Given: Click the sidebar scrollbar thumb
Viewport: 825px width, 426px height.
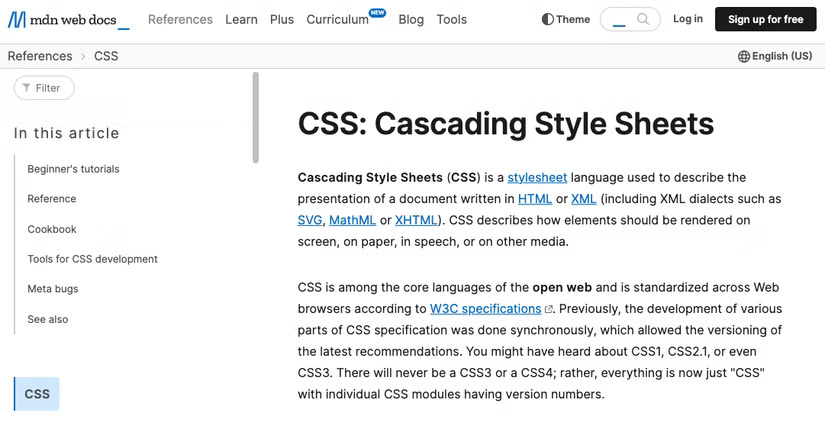Looking at the screenshot, I should point(256,117).
